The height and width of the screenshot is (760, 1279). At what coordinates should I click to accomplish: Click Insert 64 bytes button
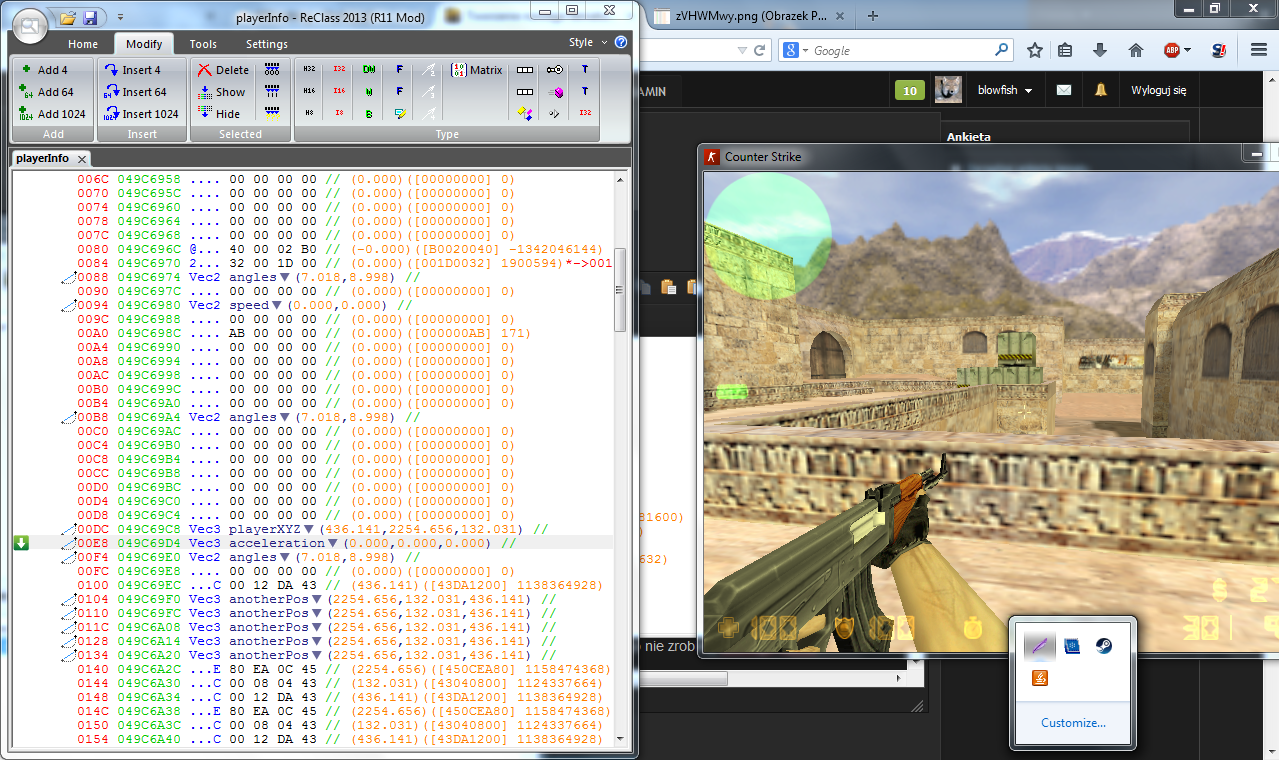(x=135, y=92)
